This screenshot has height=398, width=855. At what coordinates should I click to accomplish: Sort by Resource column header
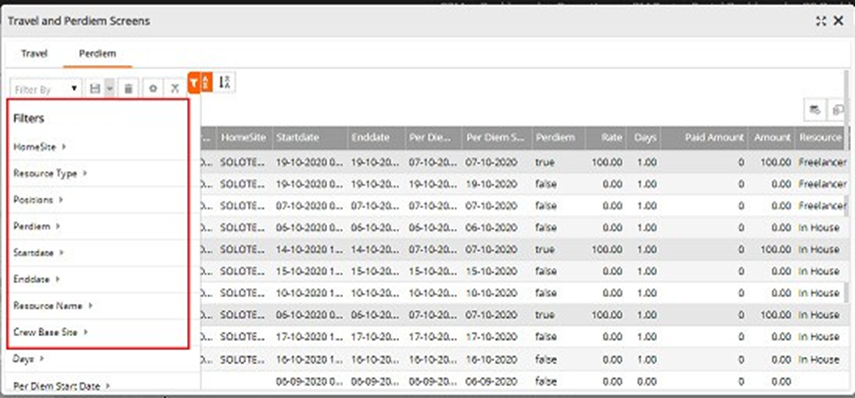[819, 138]
